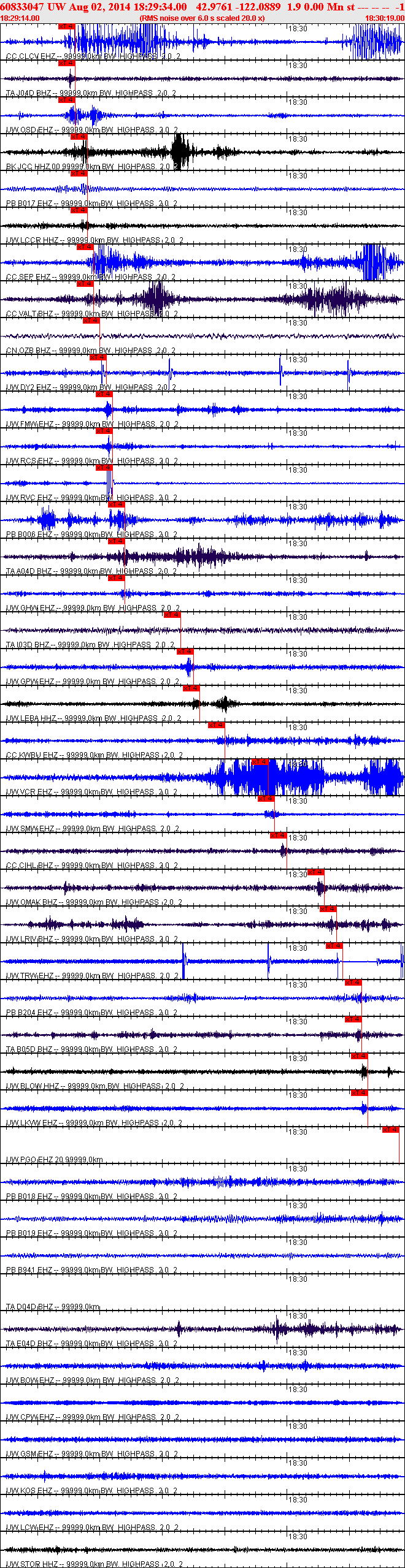Click the red pick flag on UW.LRIV trace
Screen dimensions: 405x1568
click(328, 909)
